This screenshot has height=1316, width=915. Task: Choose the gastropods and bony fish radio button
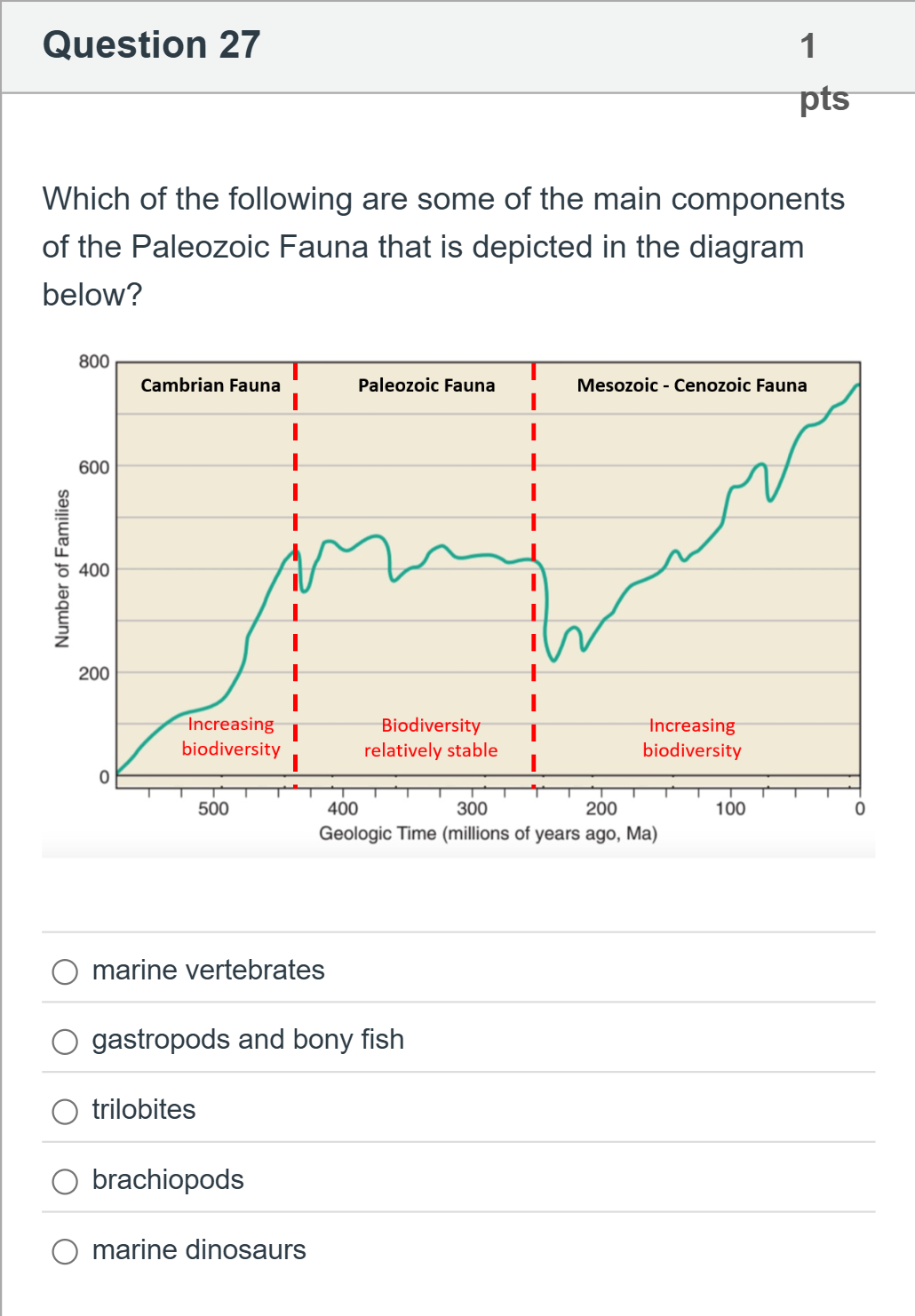tap(65, 1042)
